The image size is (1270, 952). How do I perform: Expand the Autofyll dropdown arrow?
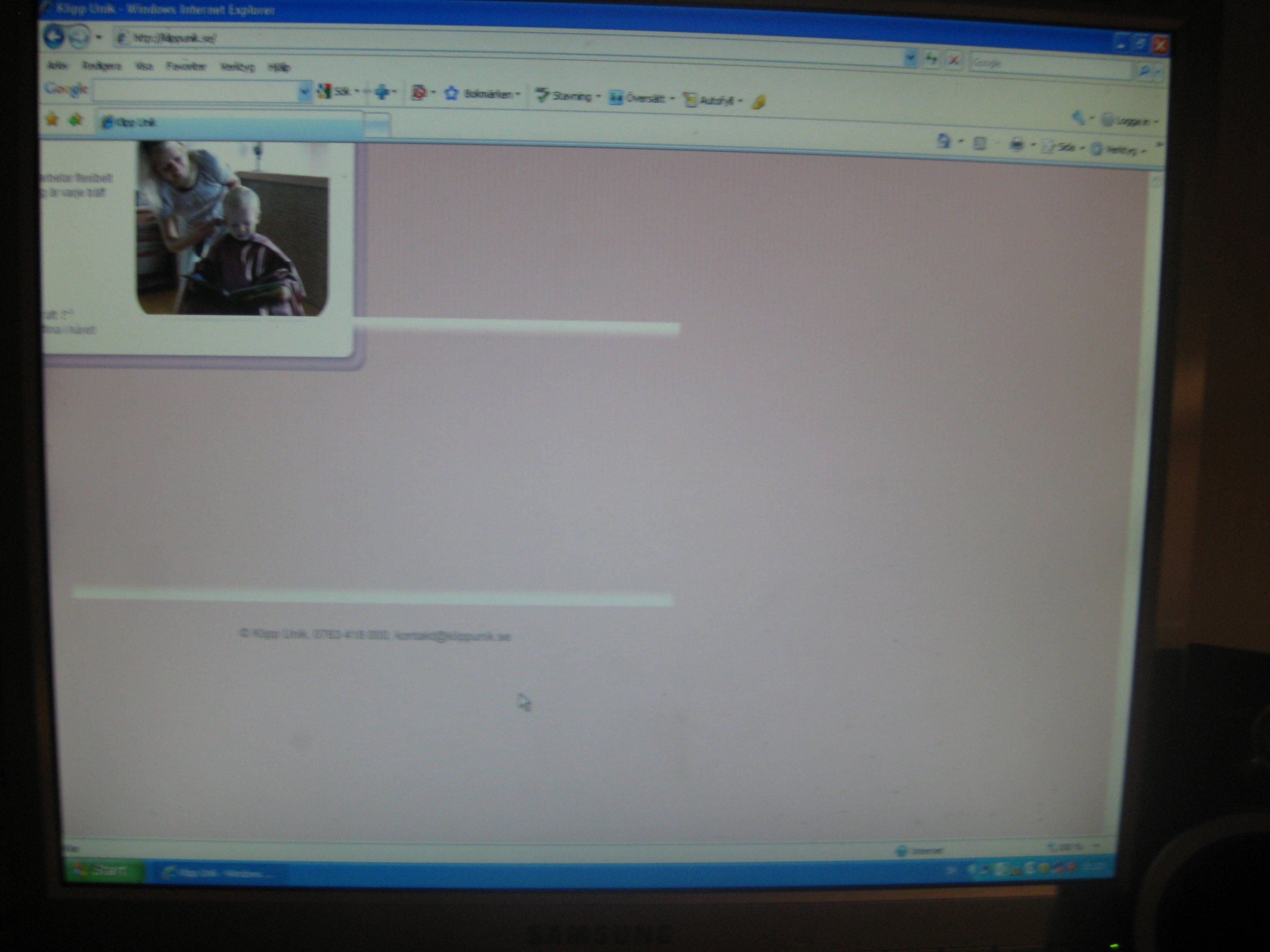[x=740, y=101]
